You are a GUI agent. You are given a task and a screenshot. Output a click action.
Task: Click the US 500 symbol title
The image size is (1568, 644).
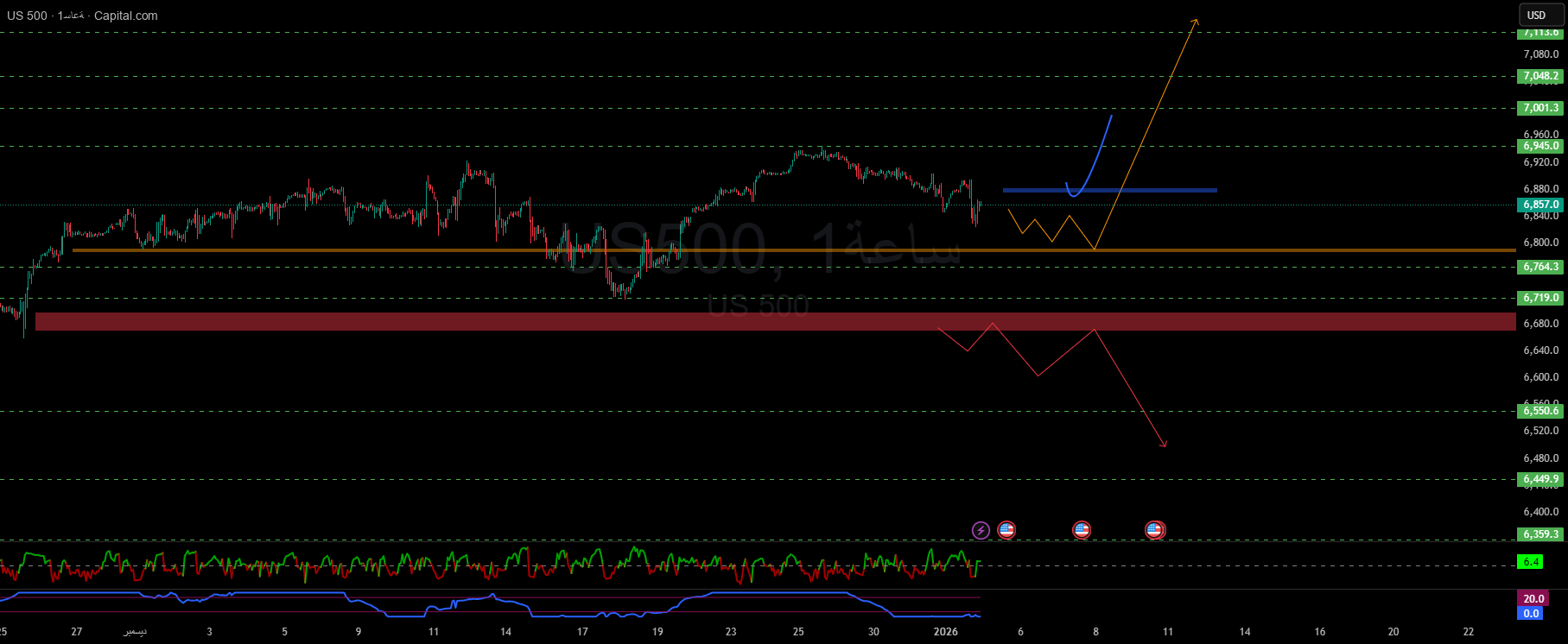[28, 16]
